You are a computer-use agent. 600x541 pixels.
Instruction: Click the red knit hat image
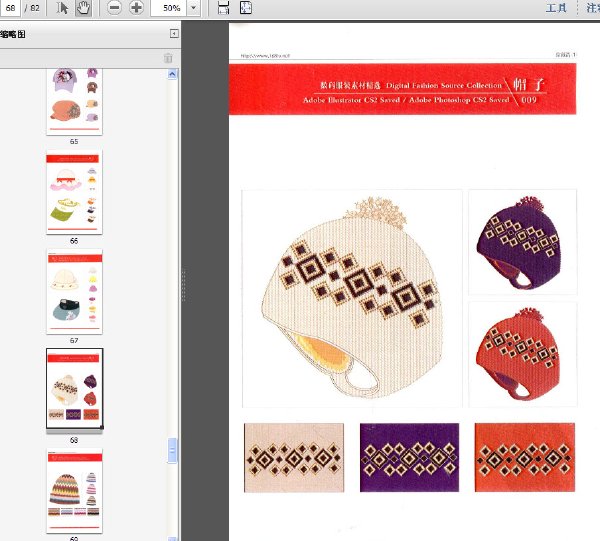point(522,354)
